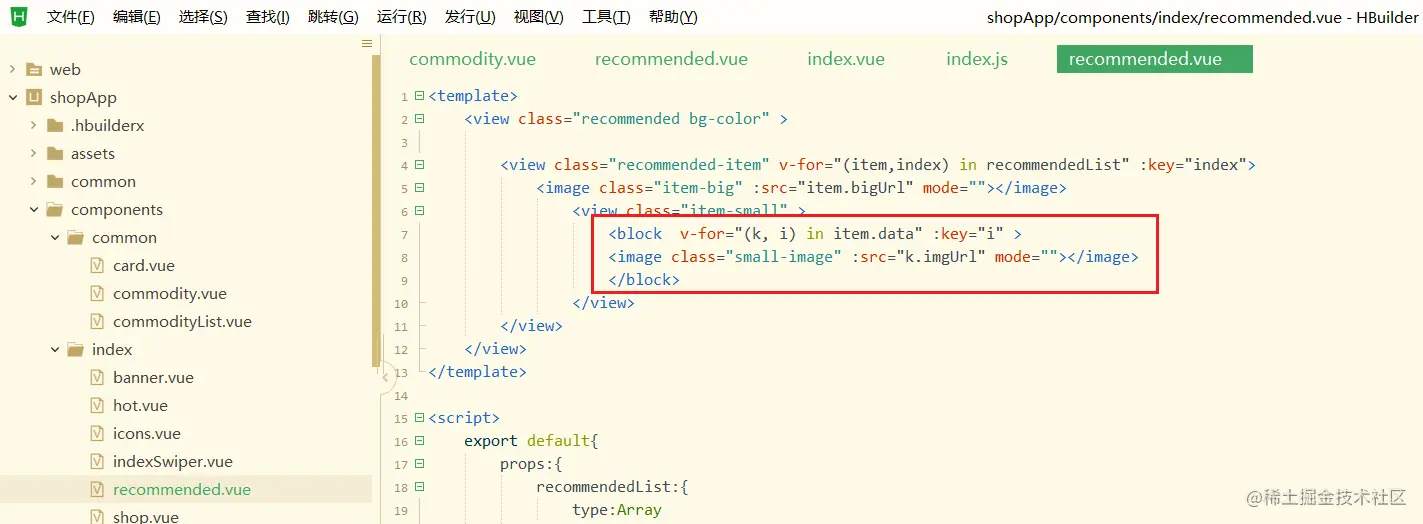Fold the image tag at line 5
1423x524 pixels.
(x=420, y=188)
